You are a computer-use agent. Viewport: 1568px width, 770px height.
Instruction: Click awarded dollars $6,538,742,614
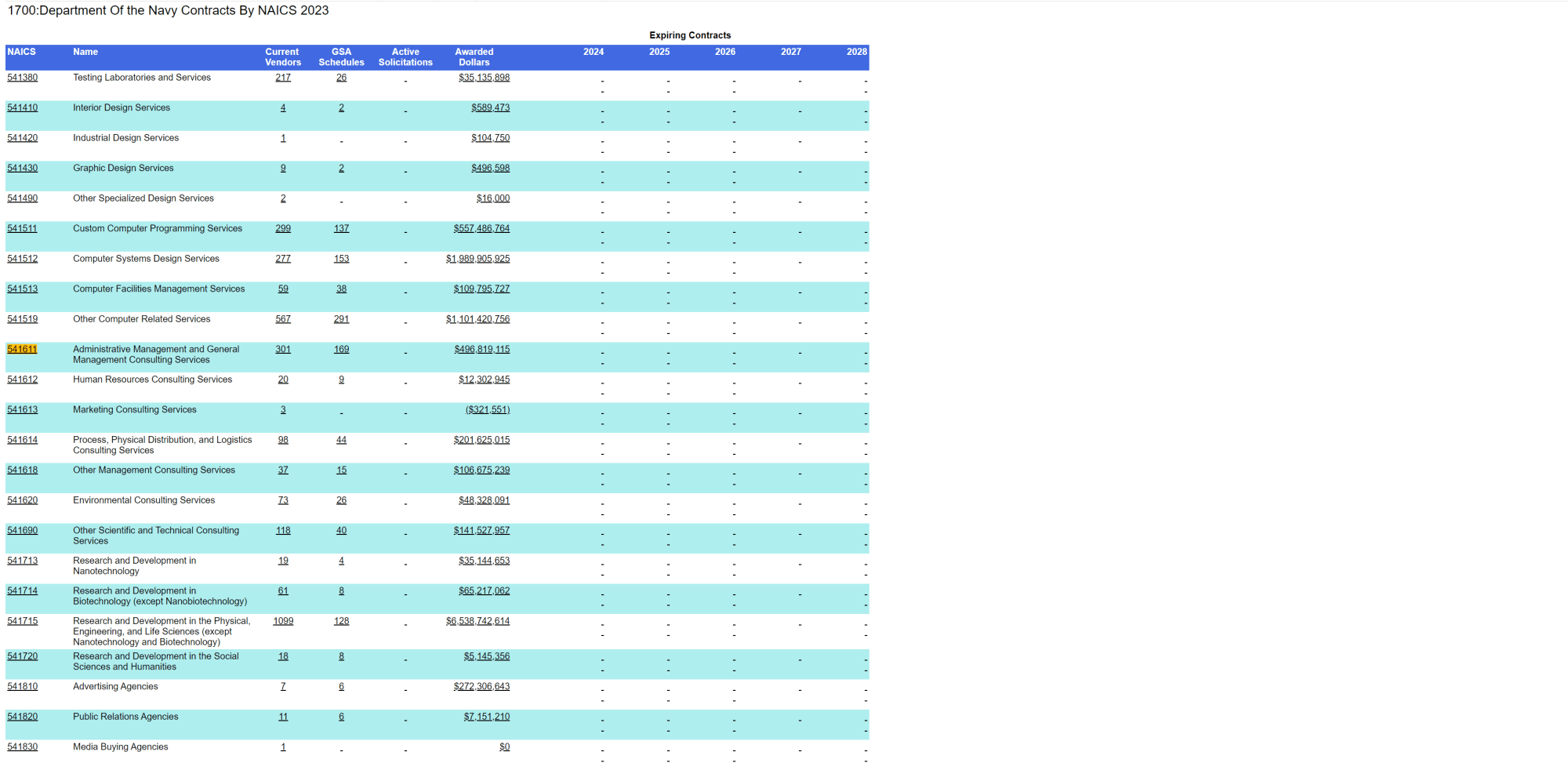pyautogui.click(x=477, y=621)
